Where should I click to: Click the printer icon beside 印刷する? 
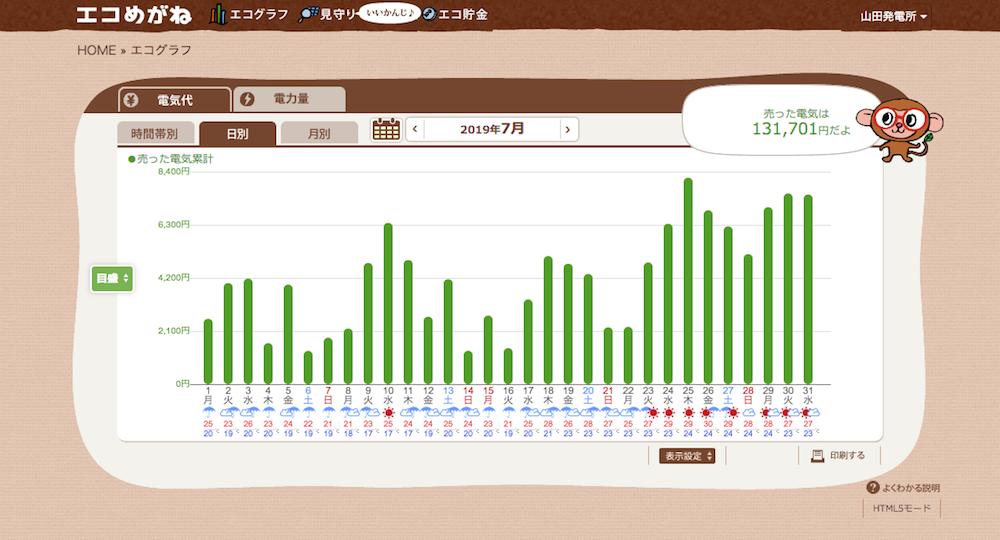click(x=817, y=455)
